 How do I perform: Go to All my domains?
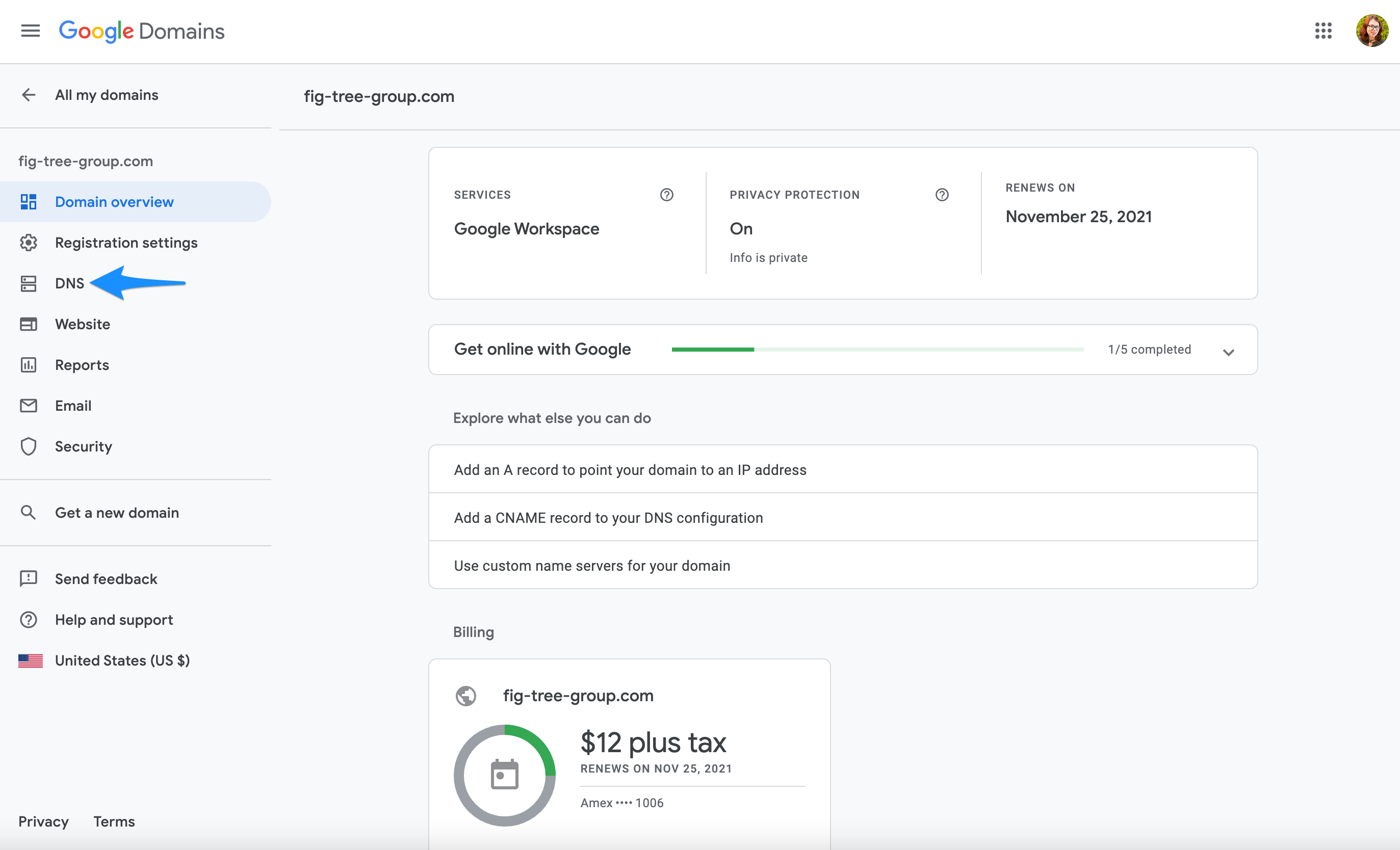107,95
